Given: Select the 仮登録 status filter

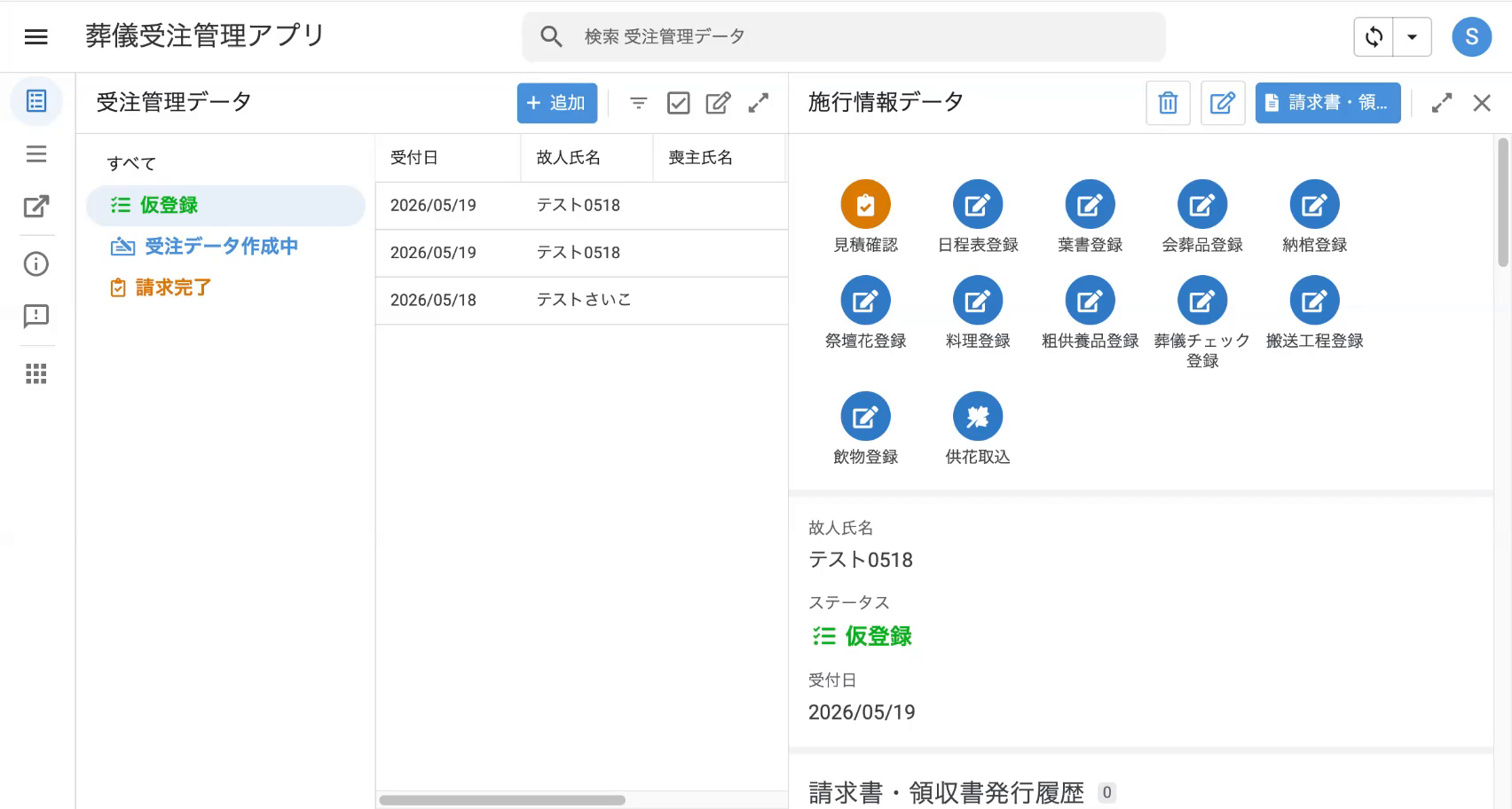Looking at the screenshot, I should (225, 205).
